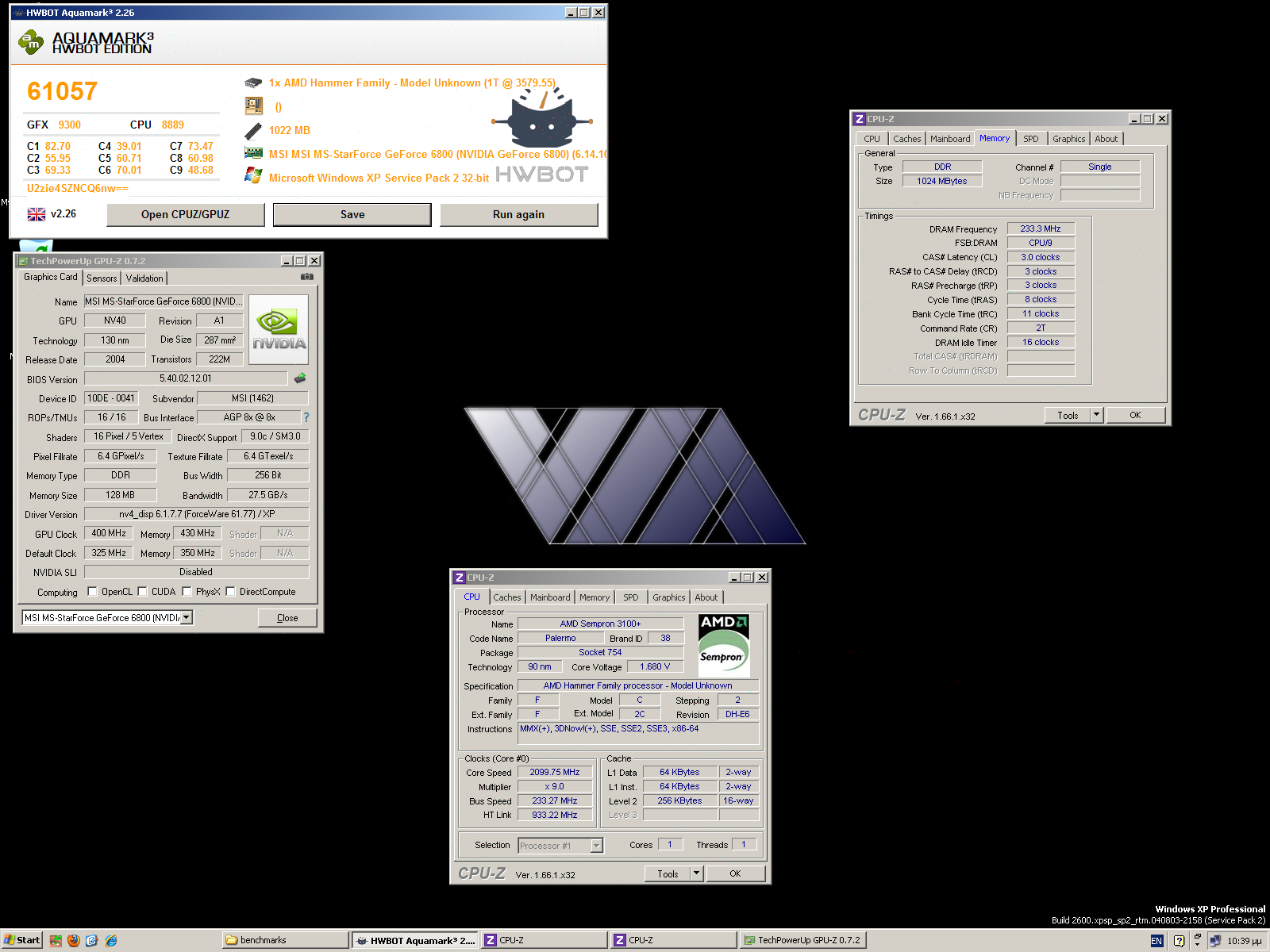Click the BIOS save chip icon in GPU-Z
Viewport: 1270px width, 952px height.
(x=300, y=378)
